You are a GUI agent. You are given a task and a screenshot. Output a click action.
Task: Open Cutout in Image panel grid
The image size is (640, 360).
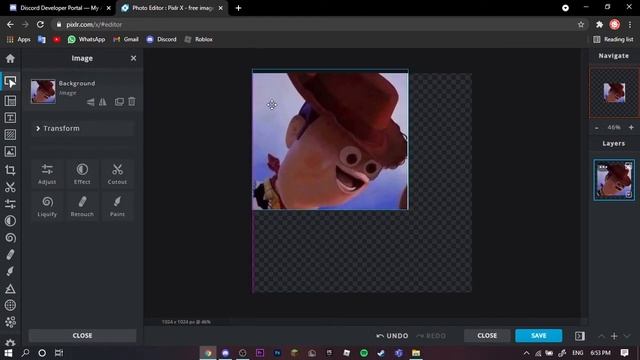pos(117,174)
